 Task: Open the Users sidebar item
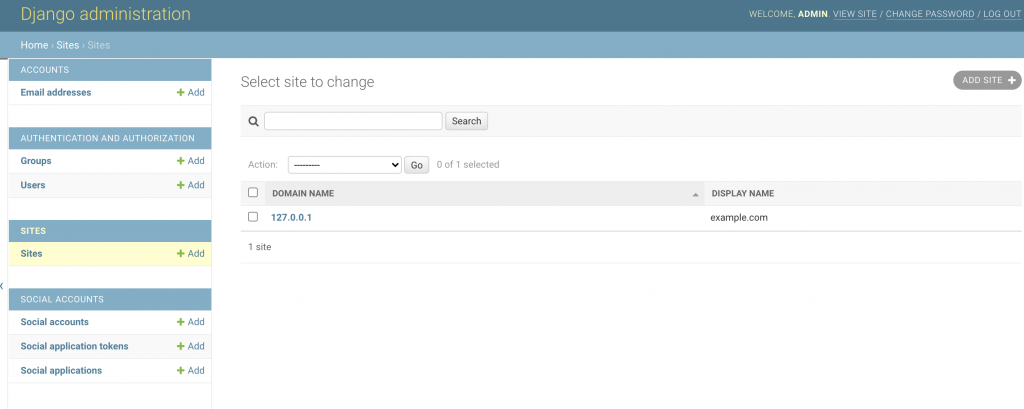pyautogui.click(x=33, y=185)
